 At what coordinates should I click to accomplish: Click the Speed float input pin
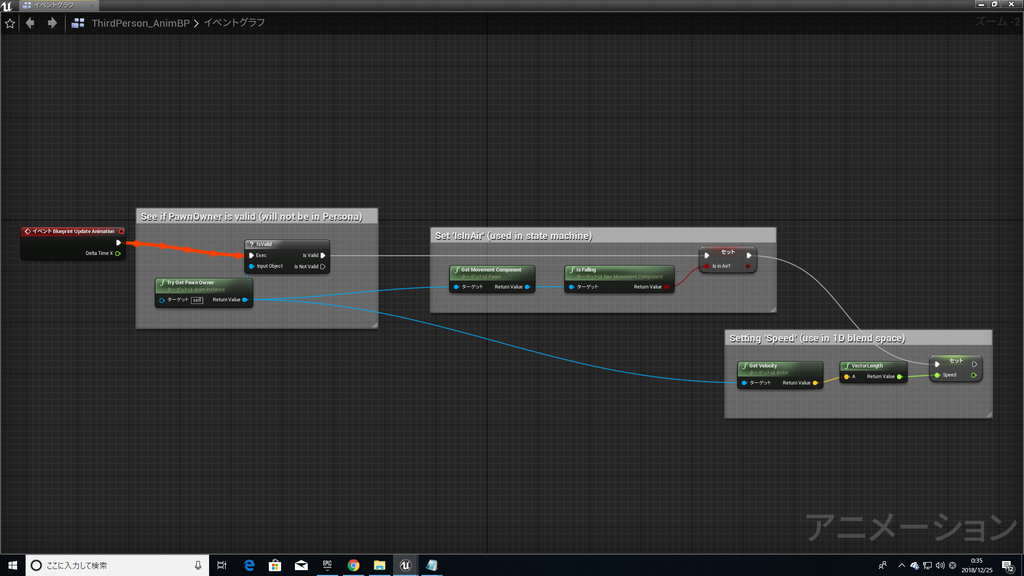pos(937,375)
